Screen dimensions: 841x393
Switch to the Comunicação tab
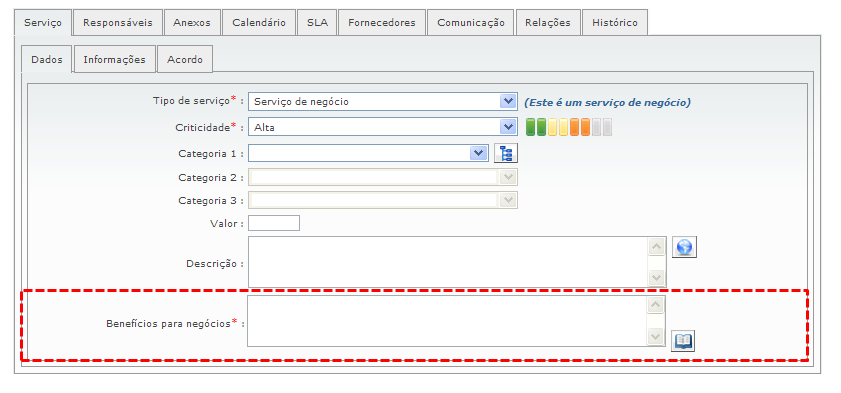pos(470,23)
